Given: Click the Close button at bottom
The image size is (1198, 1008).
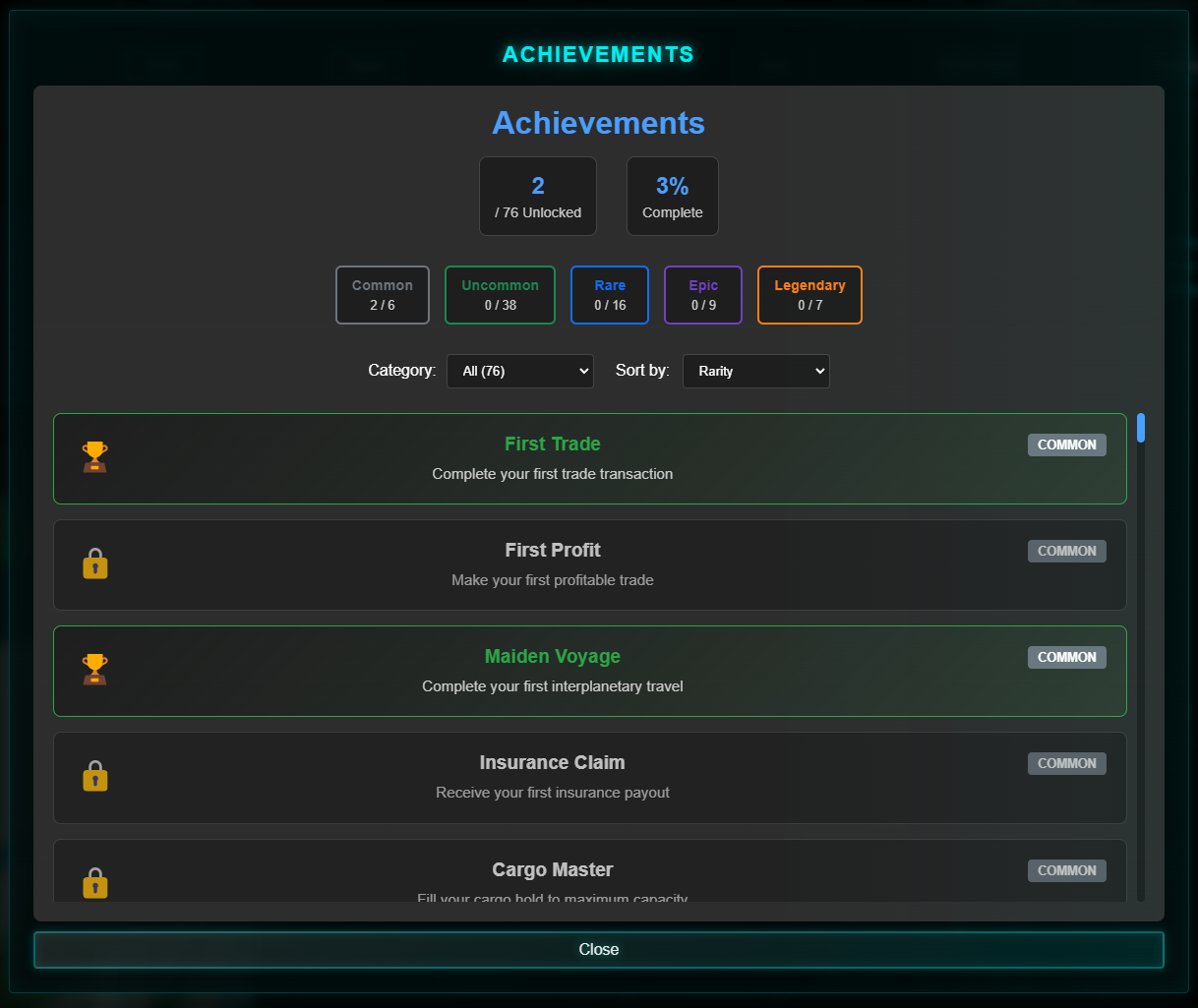Looking at the screenshot, I should [x=599, y=950].
